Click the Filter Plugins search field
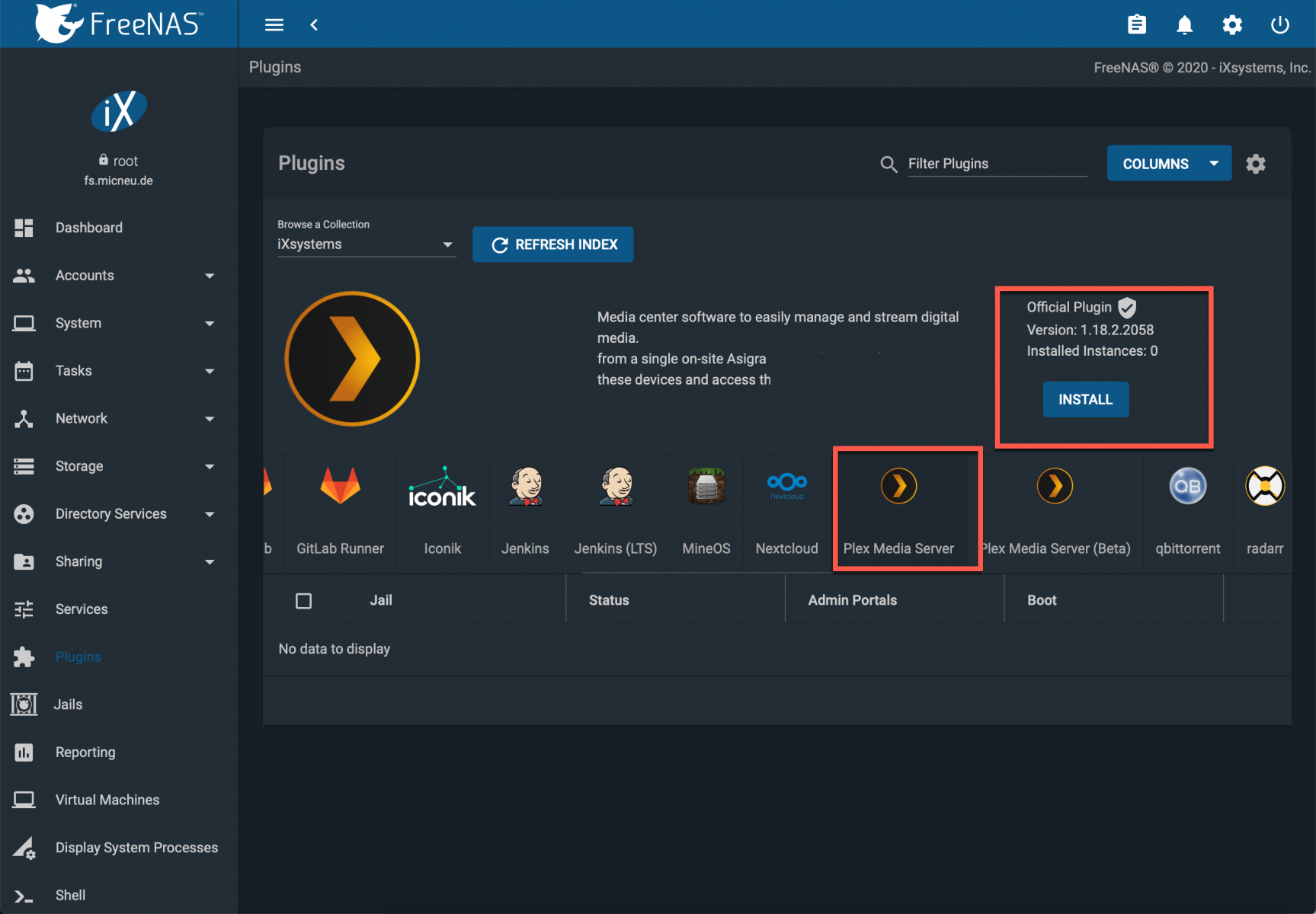The image size is (1316, 914). 997,164
